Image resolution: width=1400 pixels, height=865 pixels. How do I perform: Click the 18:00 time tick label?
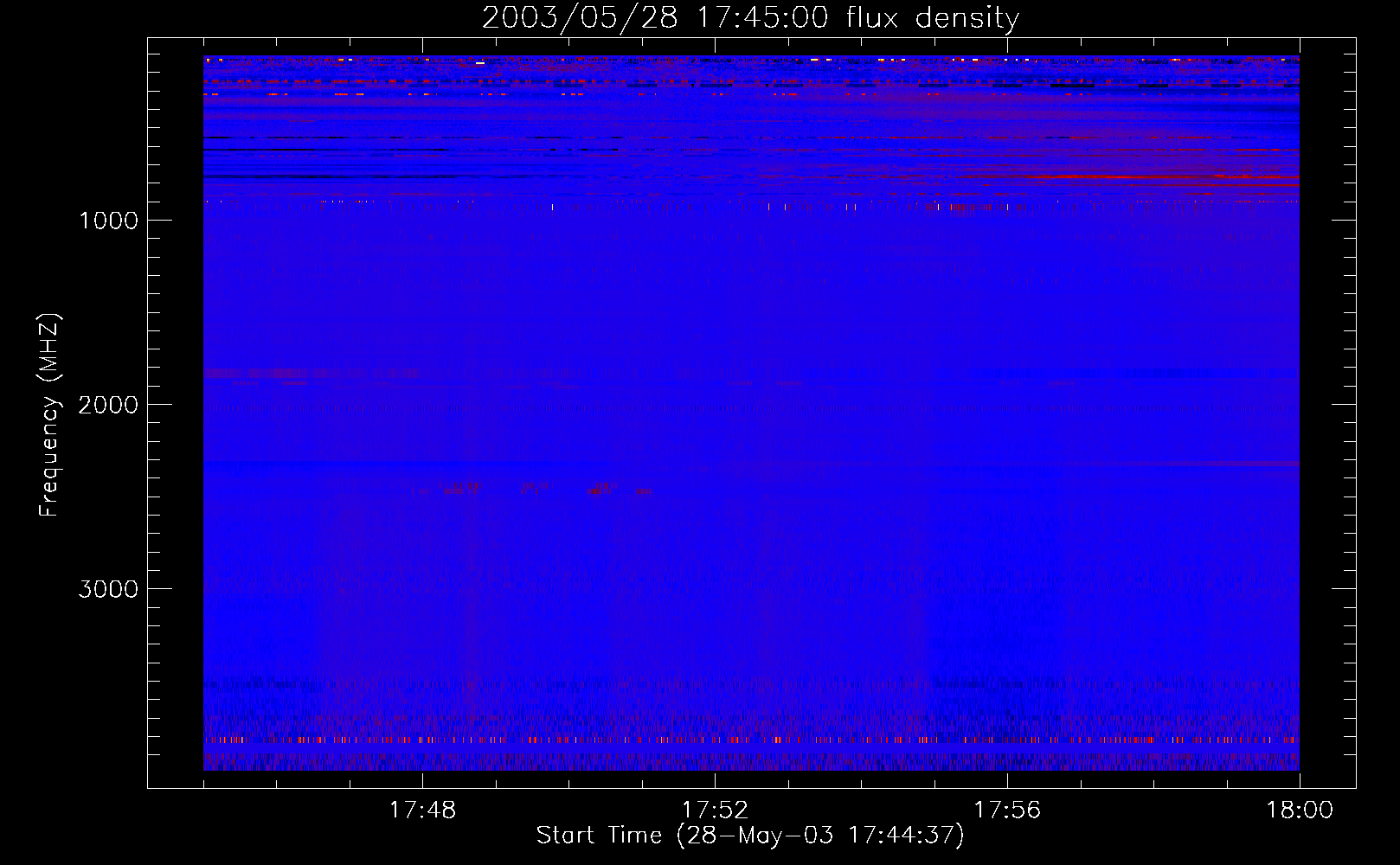(1300, 811)
